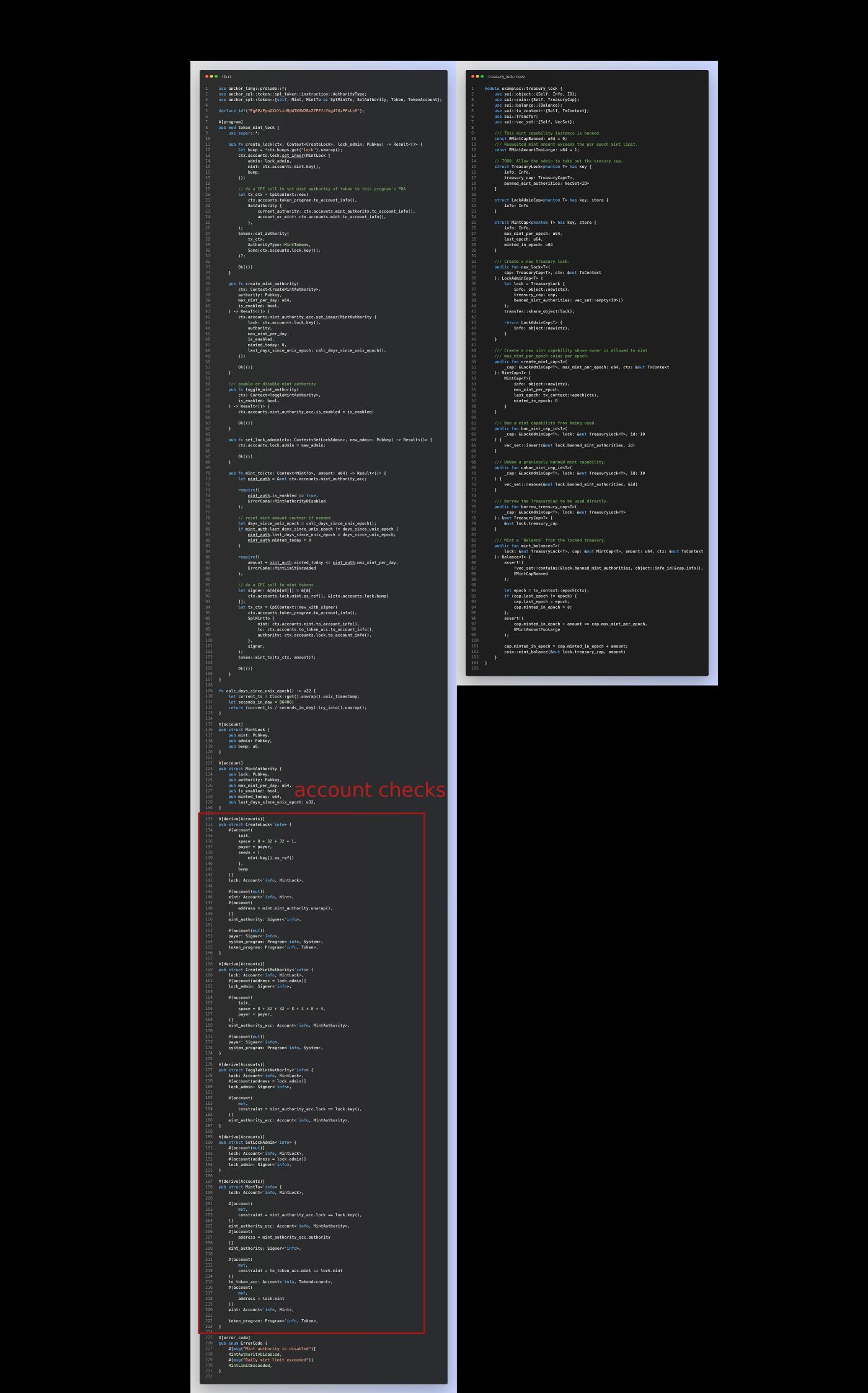Select the lib.rs file title

click(227, 76)
